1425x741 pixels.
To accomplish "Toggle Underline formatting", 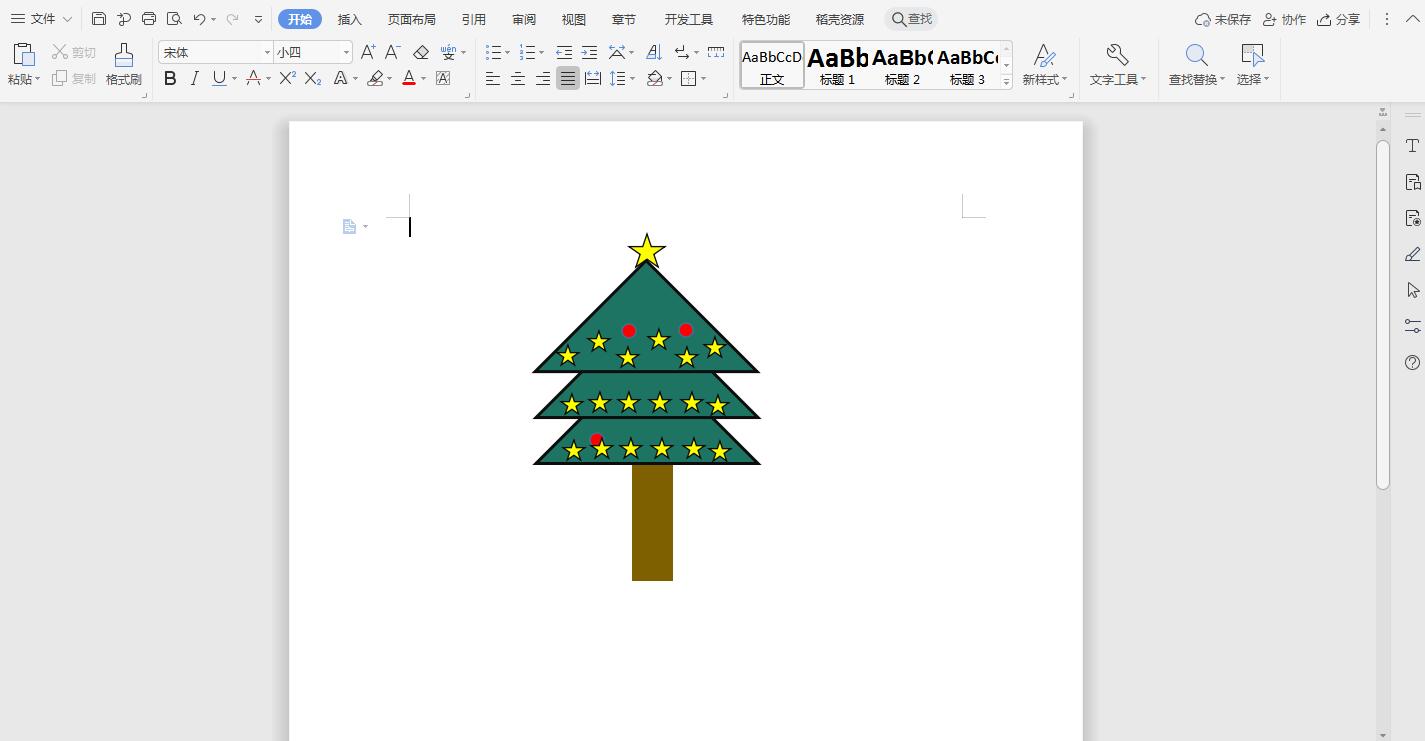I will (219, 78).
